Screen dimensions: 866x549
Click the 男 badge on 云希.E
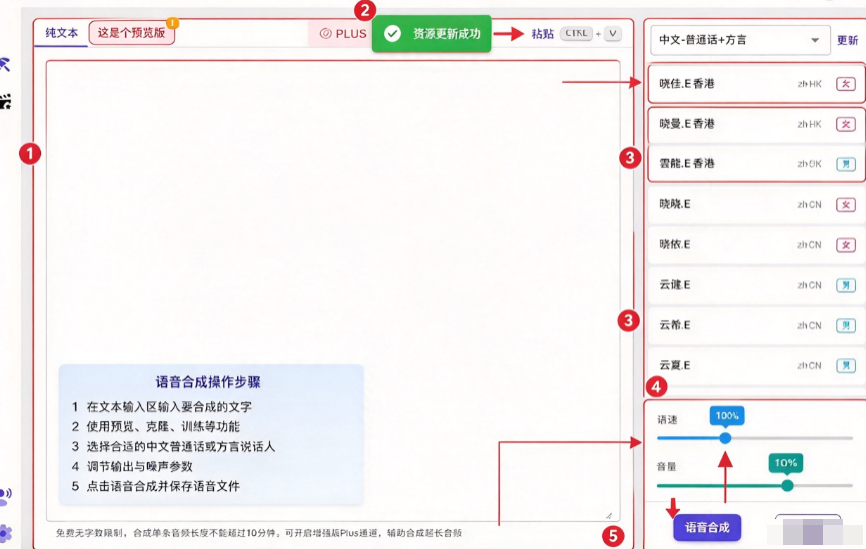pos(846,326)
